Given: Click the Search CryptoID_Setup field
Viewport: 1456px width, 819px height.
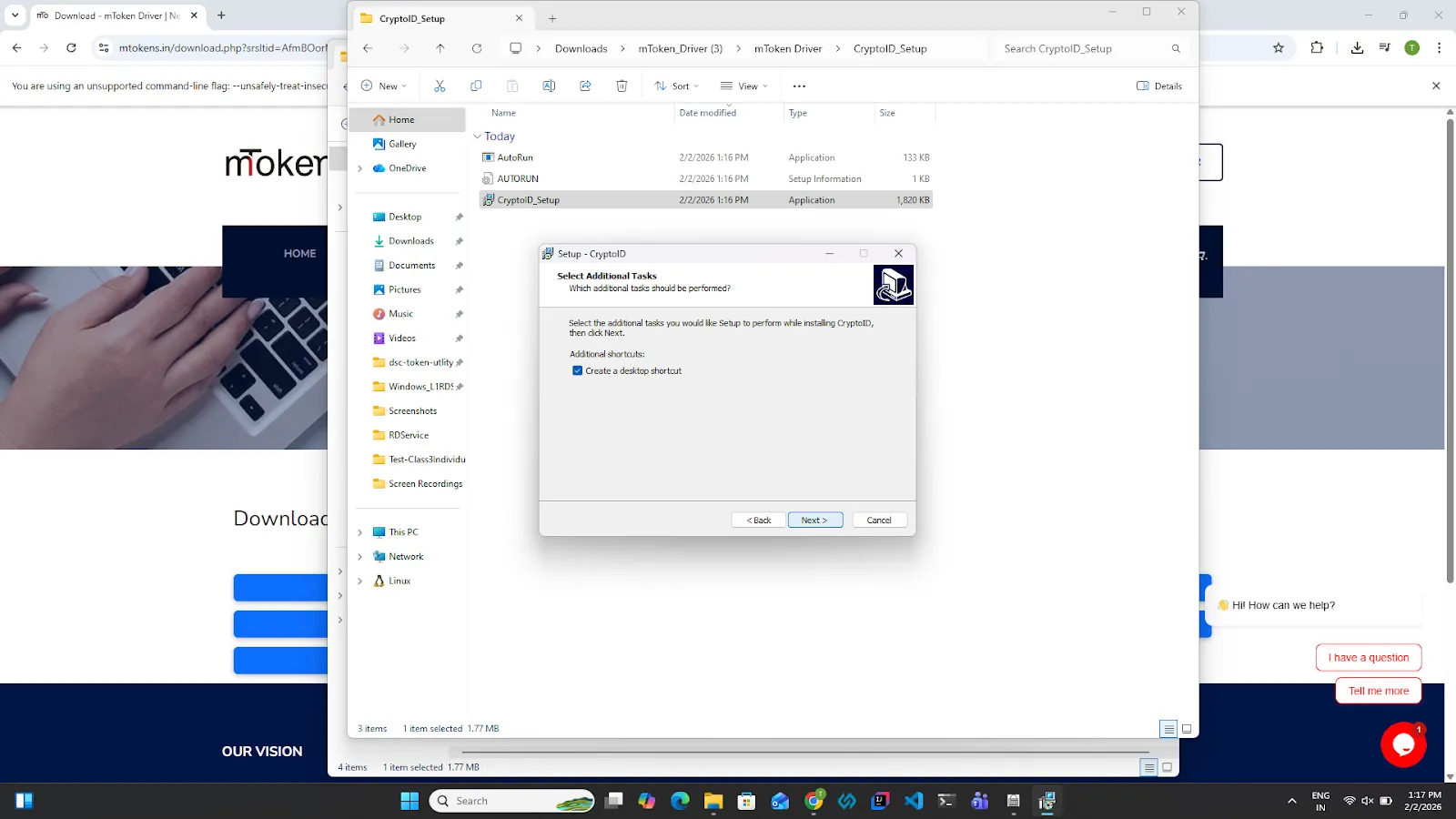Looking at the screenshot, I should 1090,48.
